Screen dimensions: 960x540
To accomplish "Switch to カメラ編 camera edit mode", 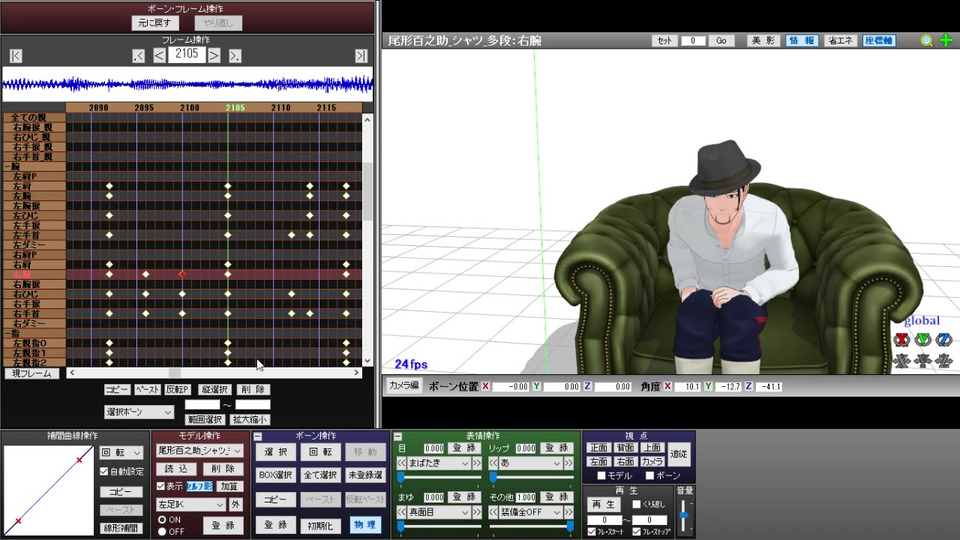I will pyautogui.click(x=403, y=386).
